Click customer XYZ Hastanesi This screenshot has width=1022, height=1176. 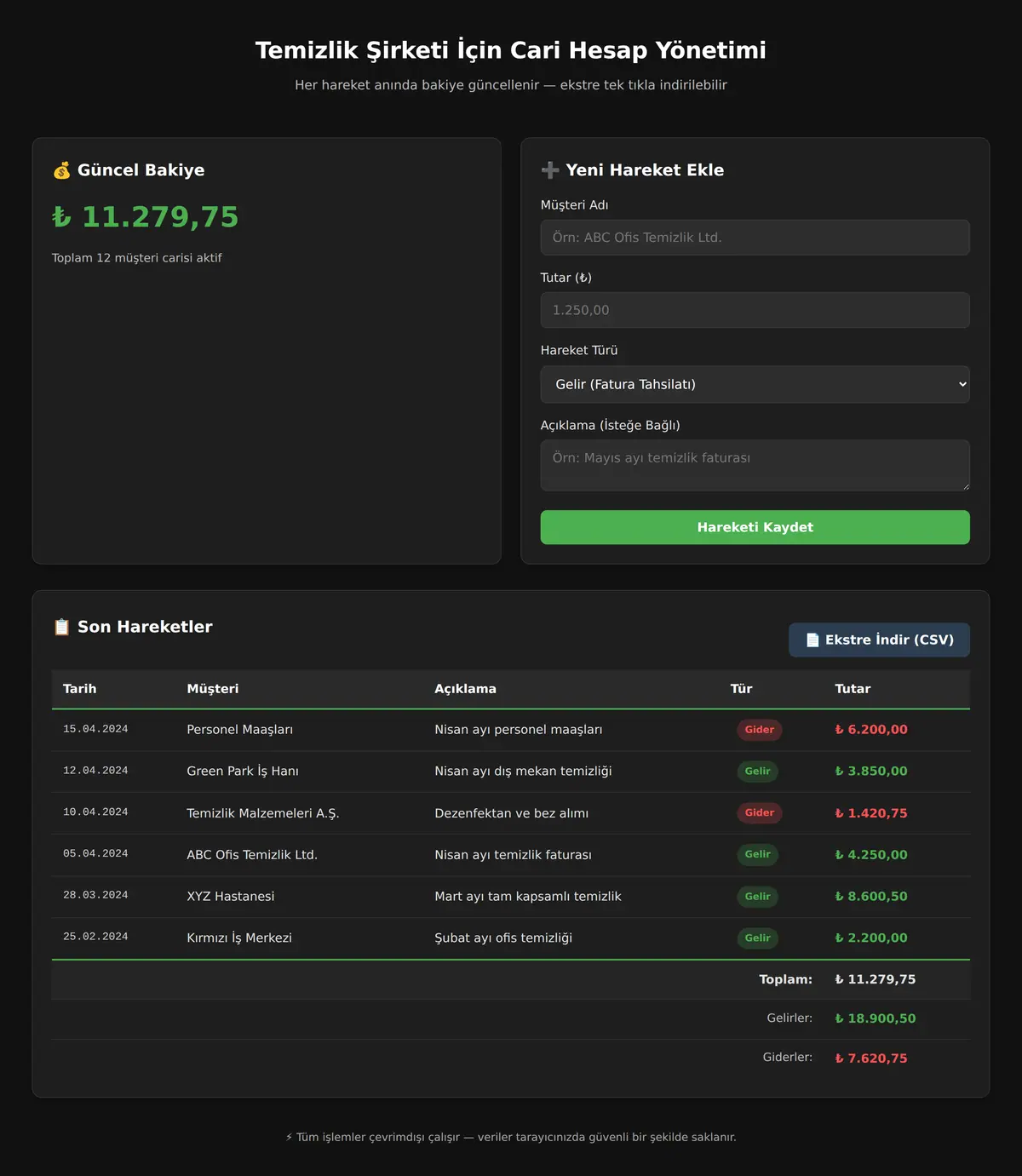(231, 897)
